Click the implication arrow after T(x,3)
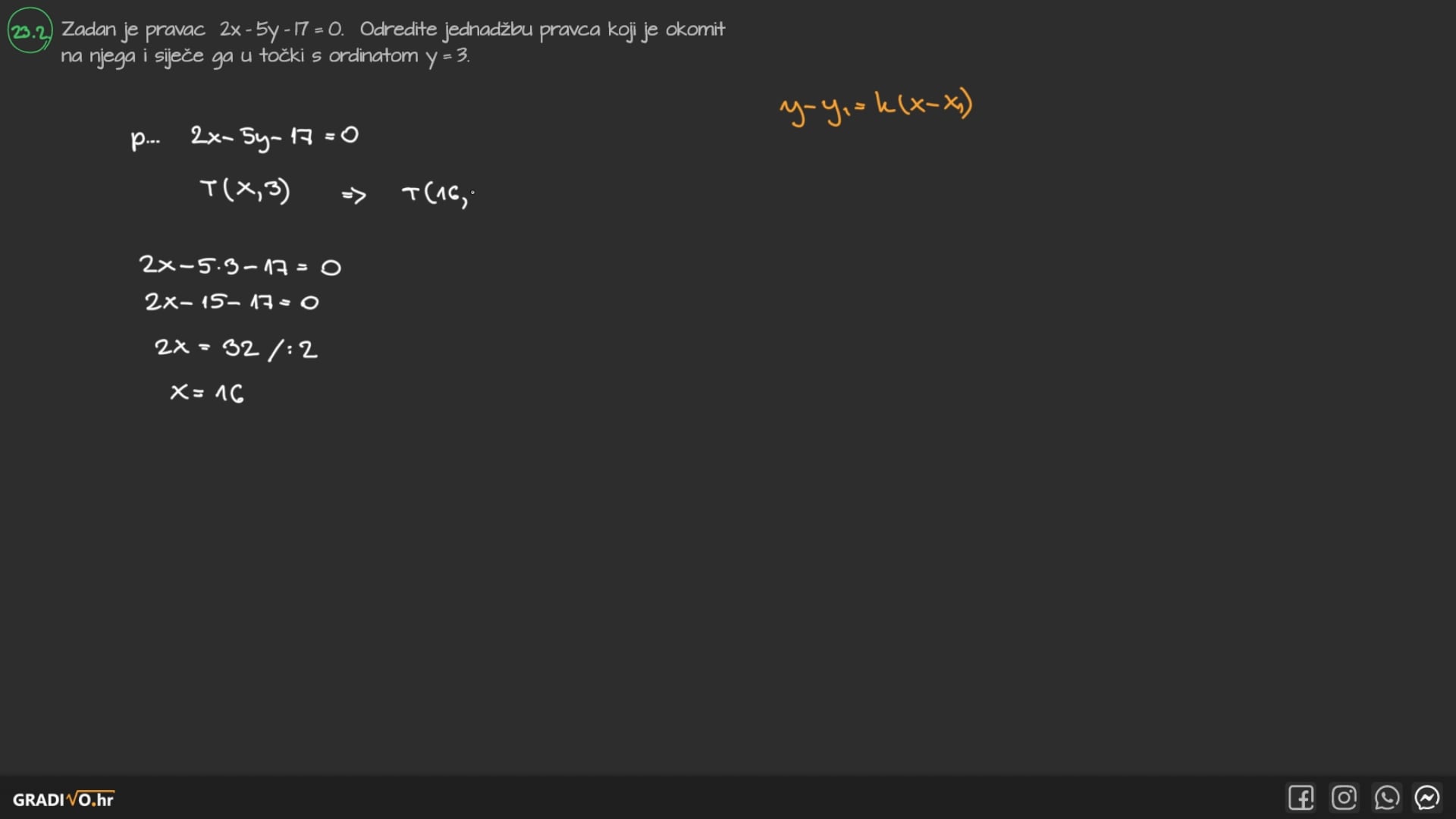Screen dimensions: 1456x819 [x=353, y=196]
